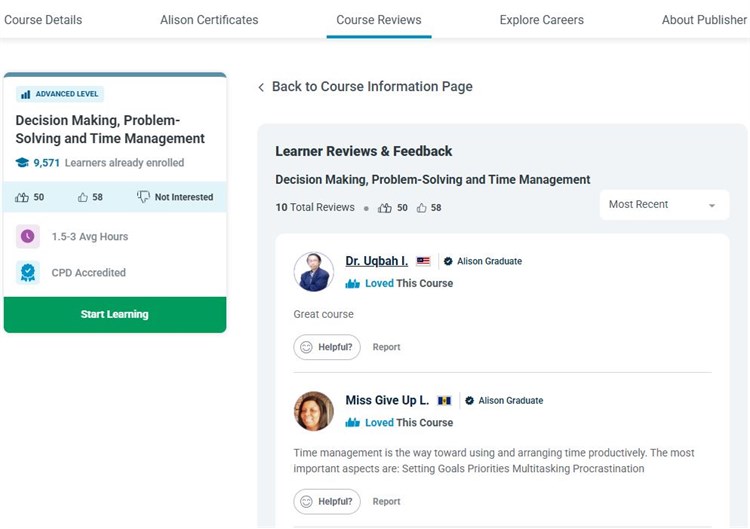Toggle Helpful on Dr. Uqbah's review
Viewport: 750px width, 529px height.
click(326, 347)
